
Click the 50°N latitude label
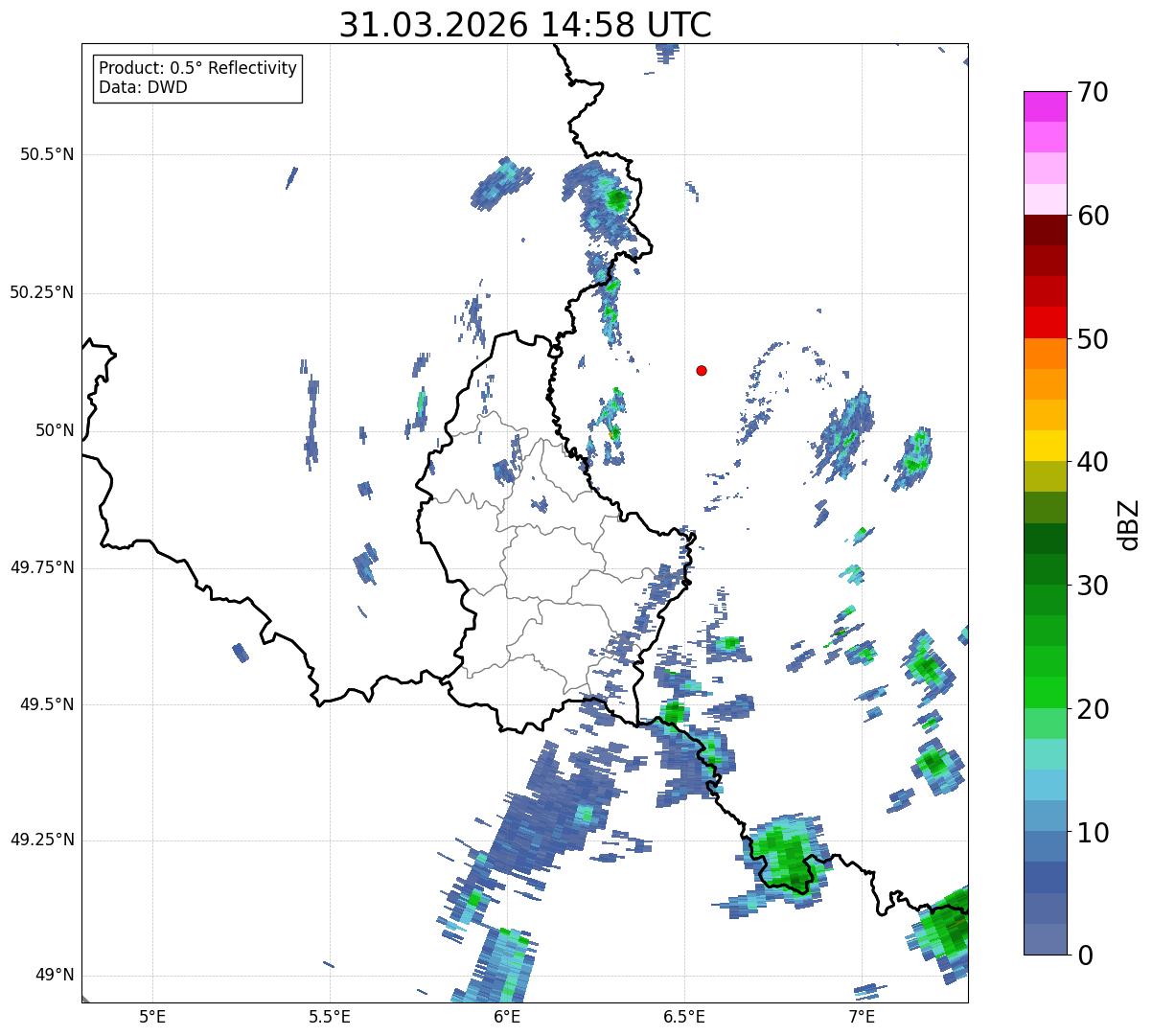54,430
